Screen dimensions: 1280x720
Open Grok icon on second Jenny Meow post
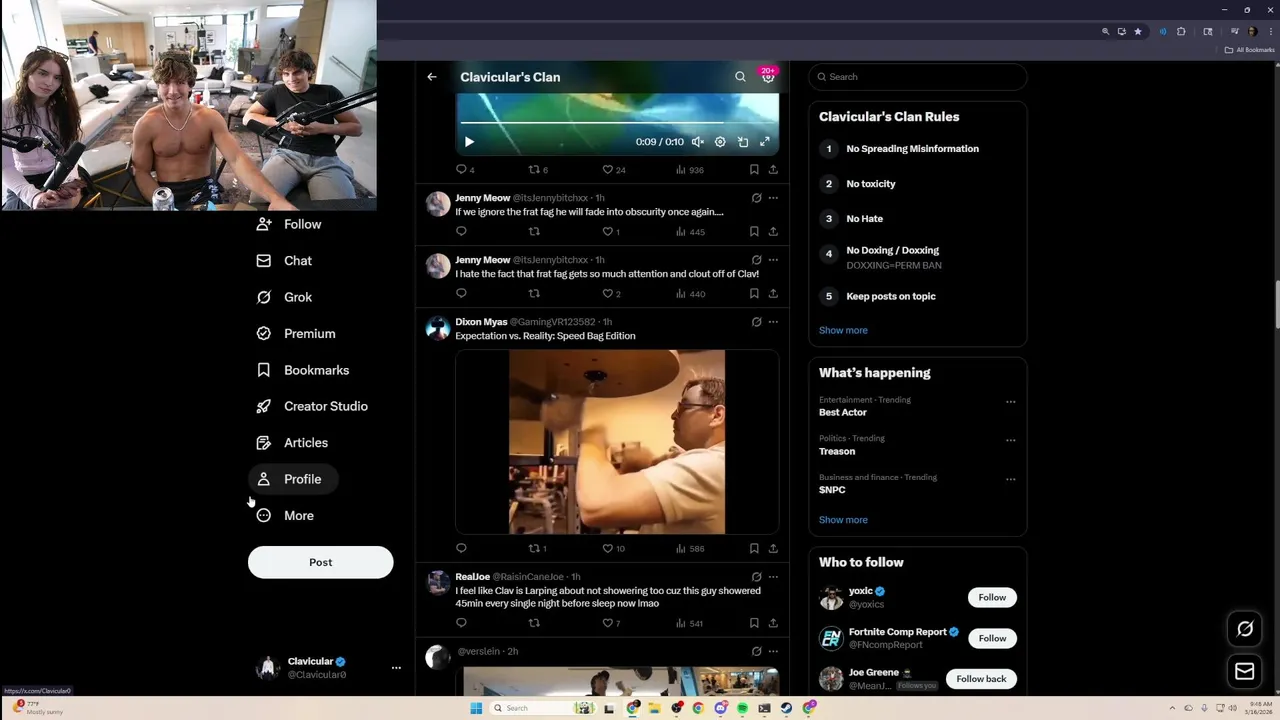[x=756, y=260]
